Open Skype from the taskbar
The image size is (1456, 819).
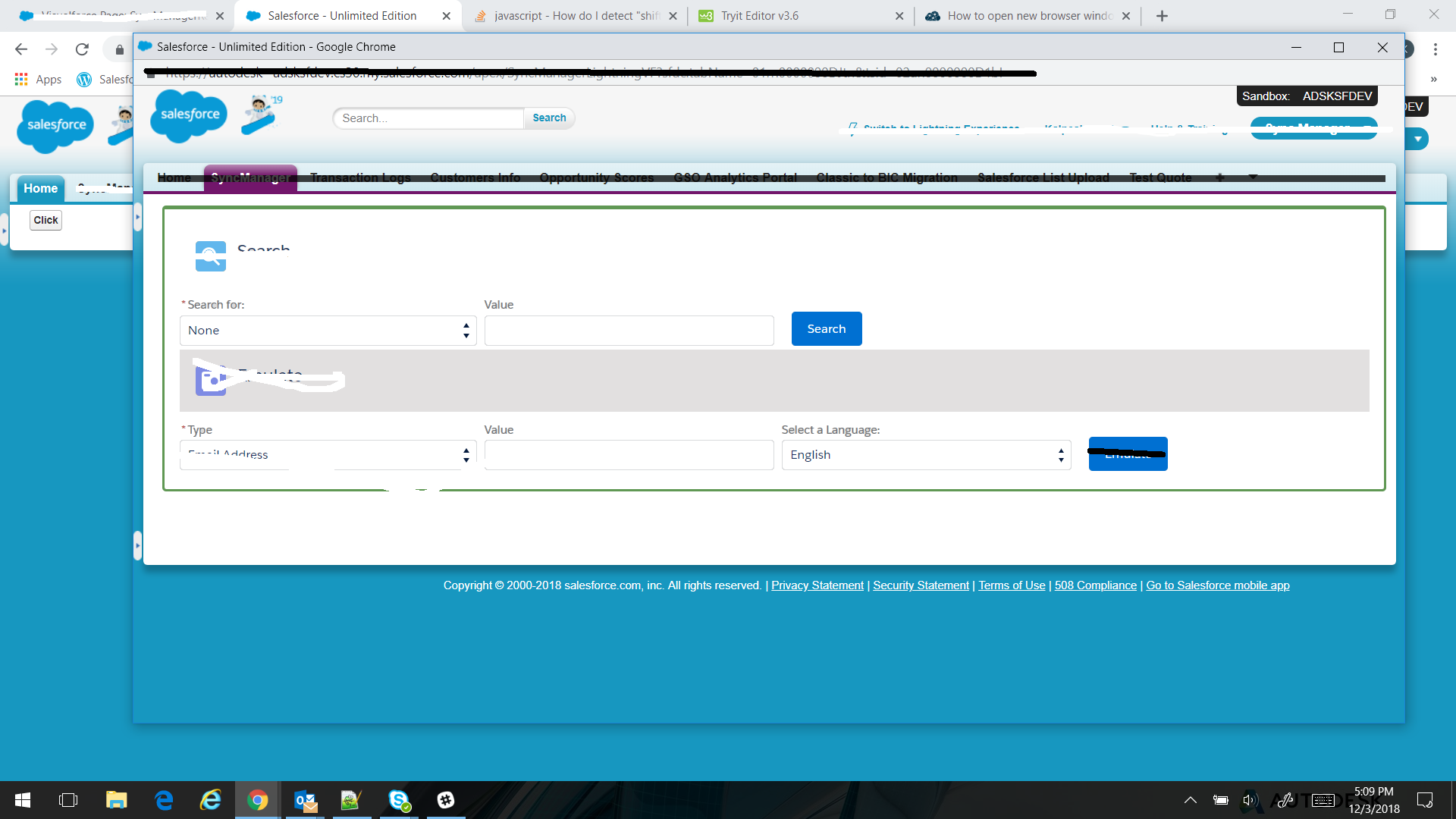pyautogui.click(x=399, y=800)
